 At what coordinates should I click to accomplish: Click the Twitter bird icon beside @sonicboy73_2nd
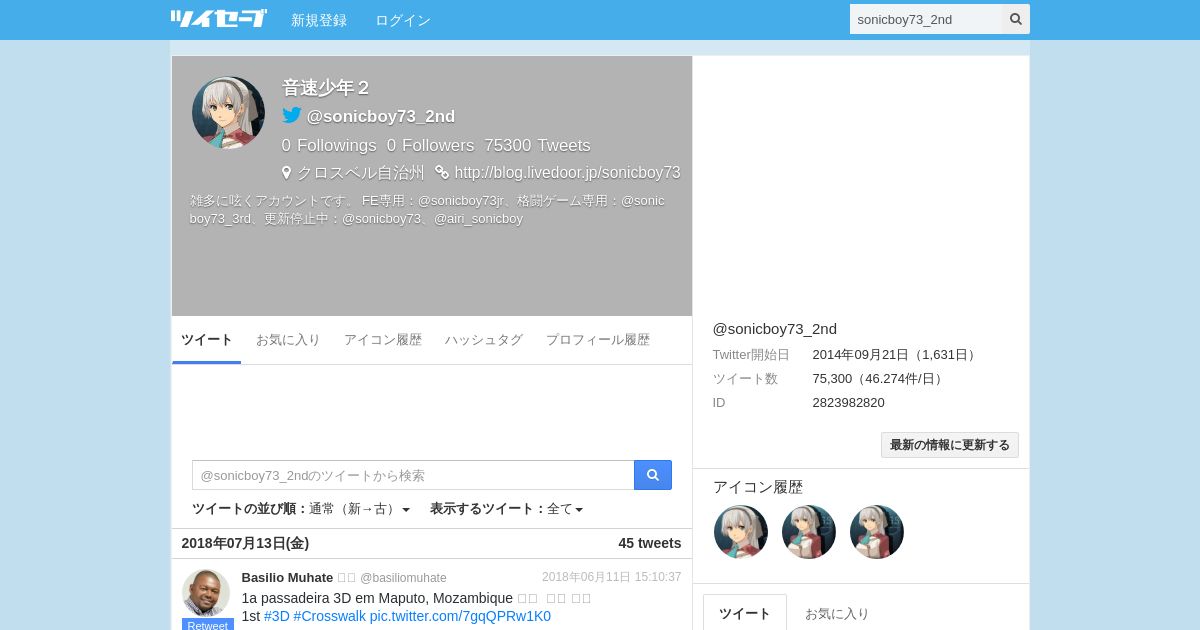click(291, 116)
